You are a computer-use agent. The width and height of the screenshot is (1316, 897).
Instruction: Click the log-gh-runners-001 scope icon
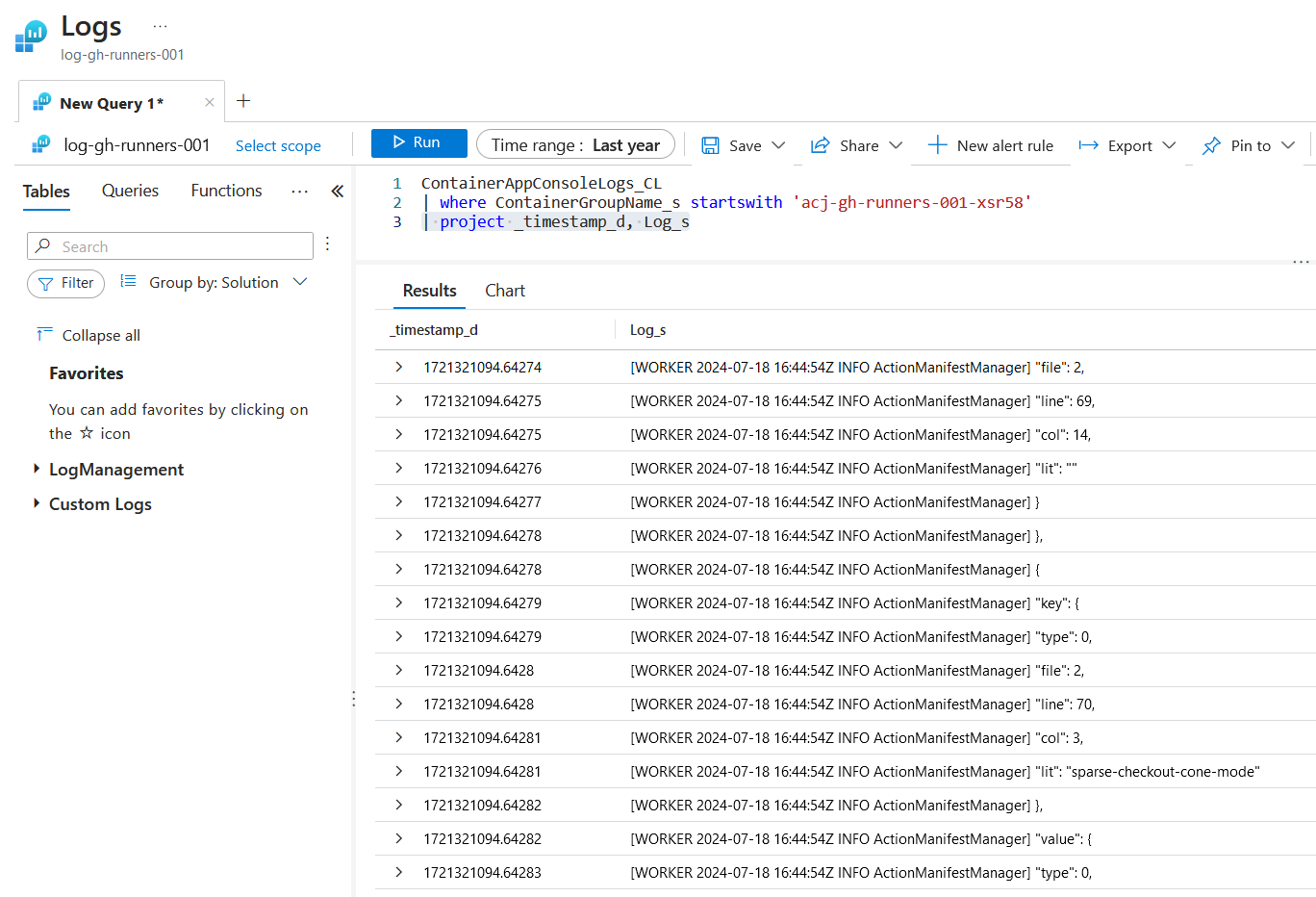coord(41,145)
